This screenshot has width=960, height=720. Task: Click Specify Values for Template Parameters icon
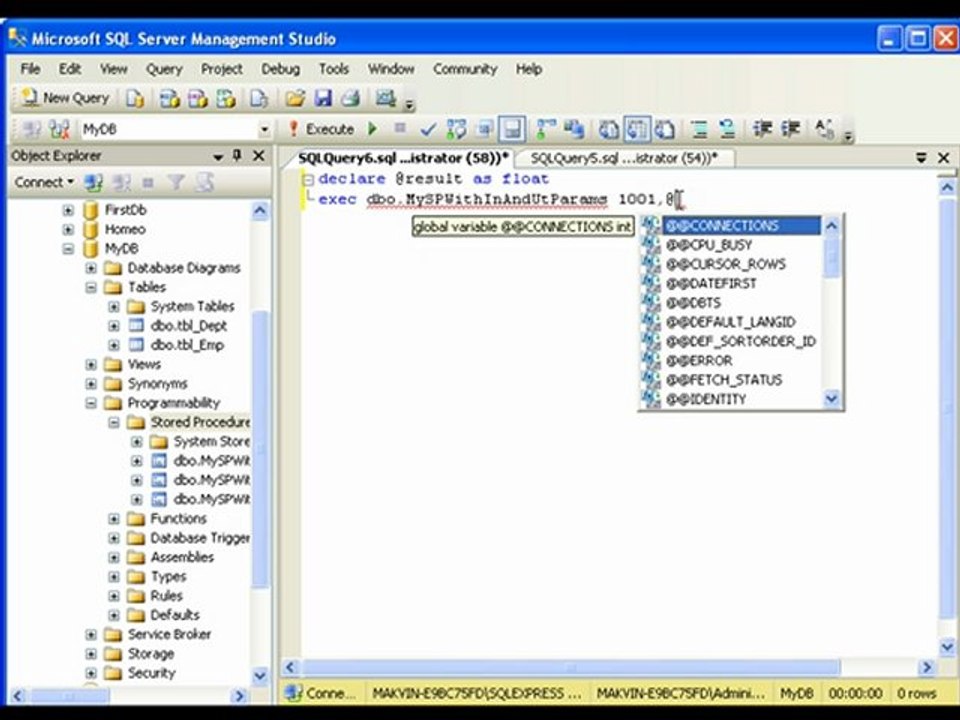[825, 129]
